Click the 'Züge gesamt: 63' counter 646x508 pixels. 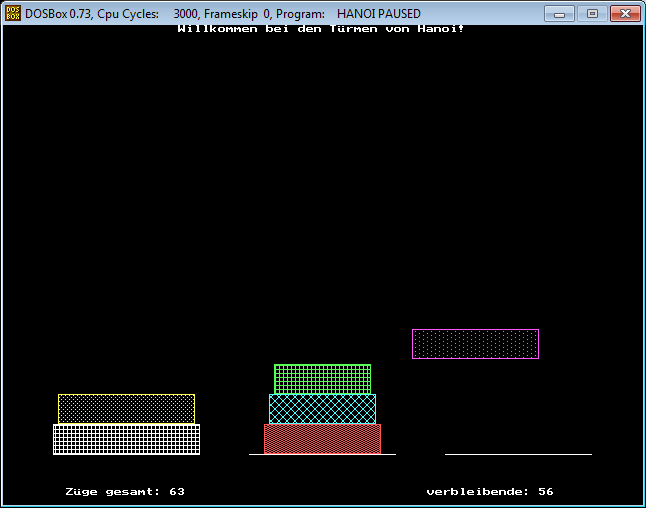coord(125,492)
